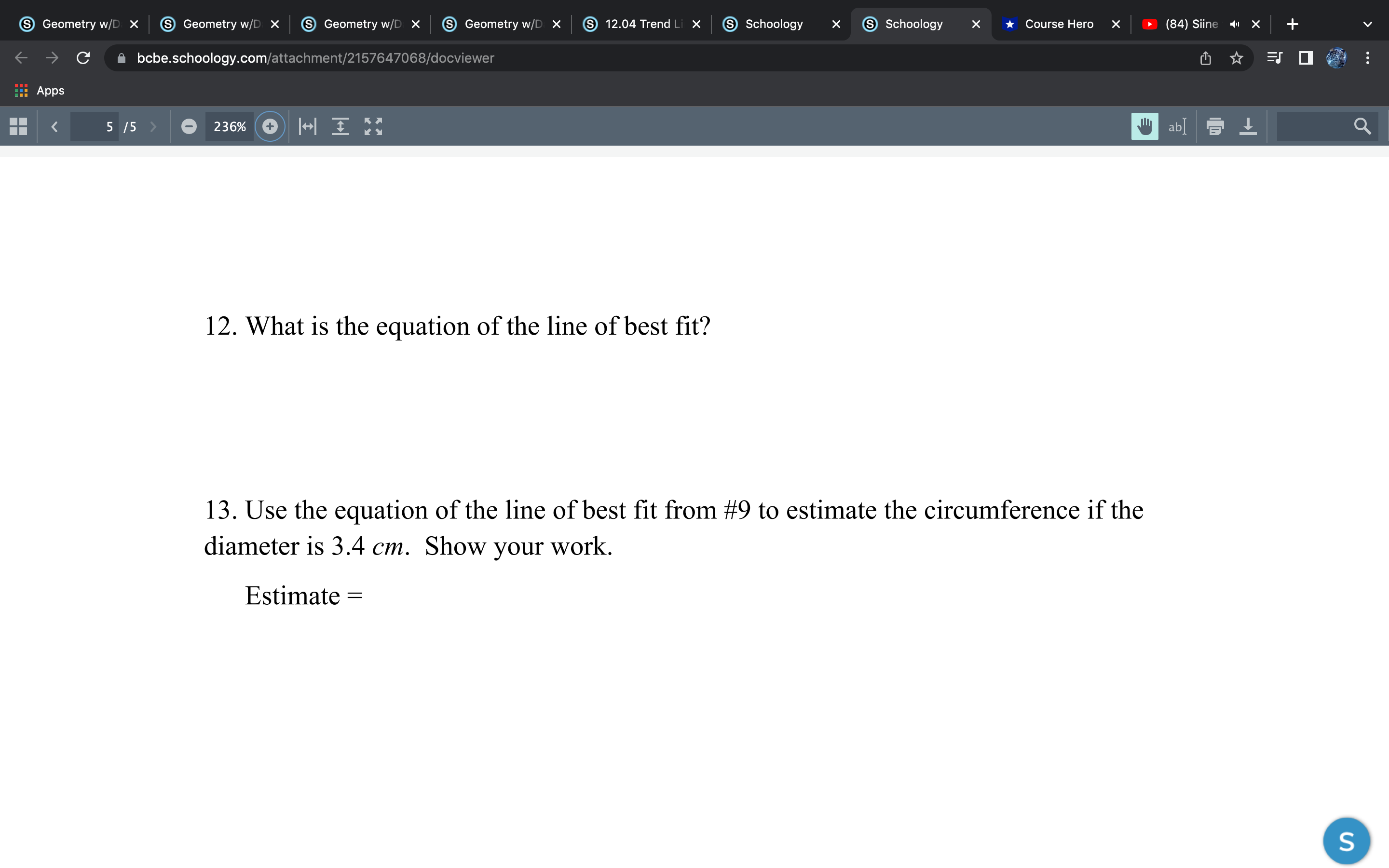Enter fullscreen presentation mode

373,126
